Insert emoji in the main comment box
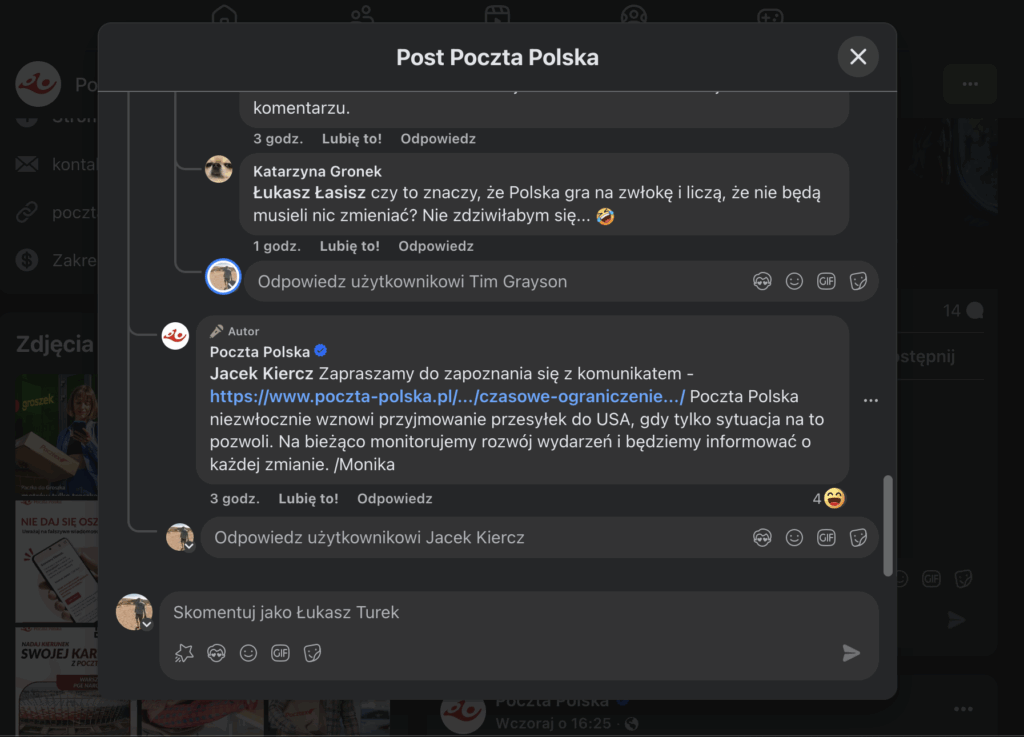The image size is (1024, 737). tap(248, 653)
